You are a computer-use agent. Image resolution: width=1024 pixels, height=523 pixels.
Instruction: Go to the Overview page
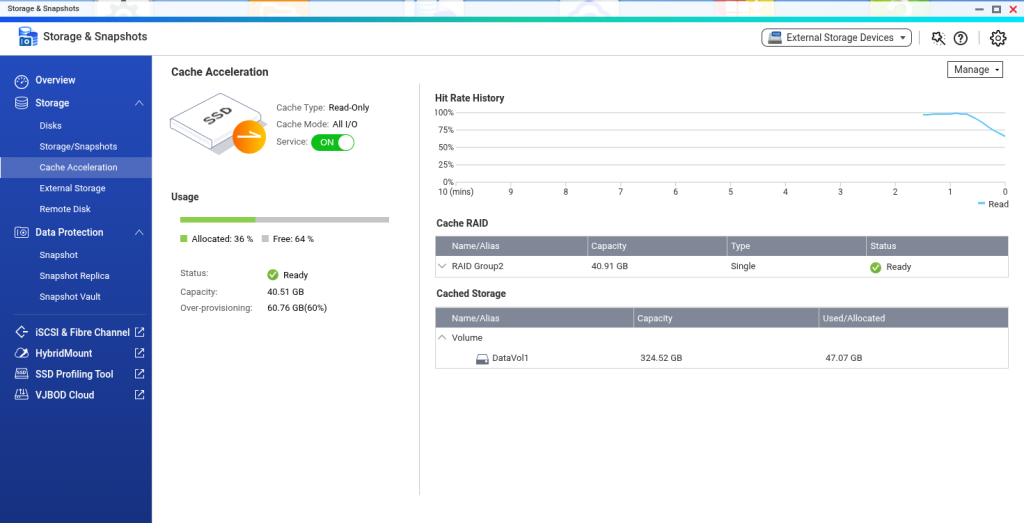(x=55, y=80)
